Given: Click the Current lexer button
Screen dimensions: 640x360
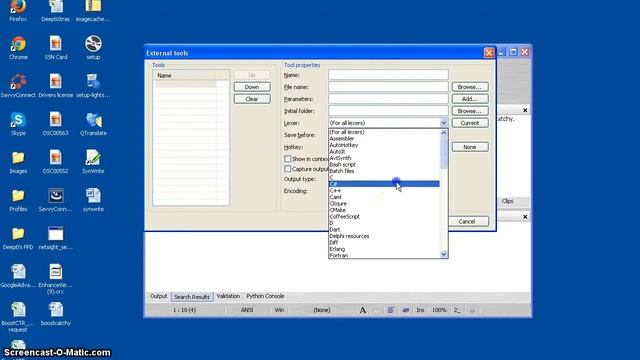Looking at the screenshot, I should coord(470,123).
